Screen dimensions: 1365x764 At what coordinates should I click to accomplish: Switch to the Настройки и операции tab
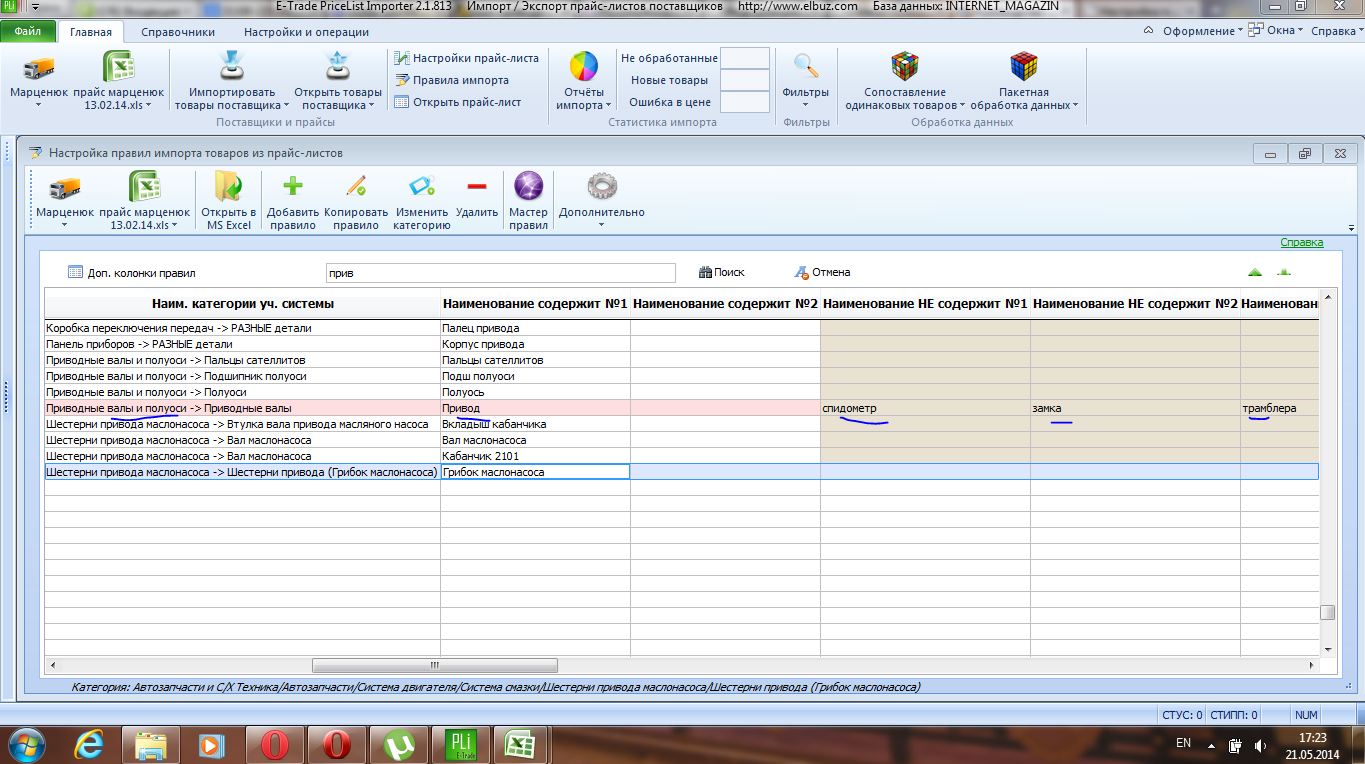pyautogui.click(x=306, y=32)
